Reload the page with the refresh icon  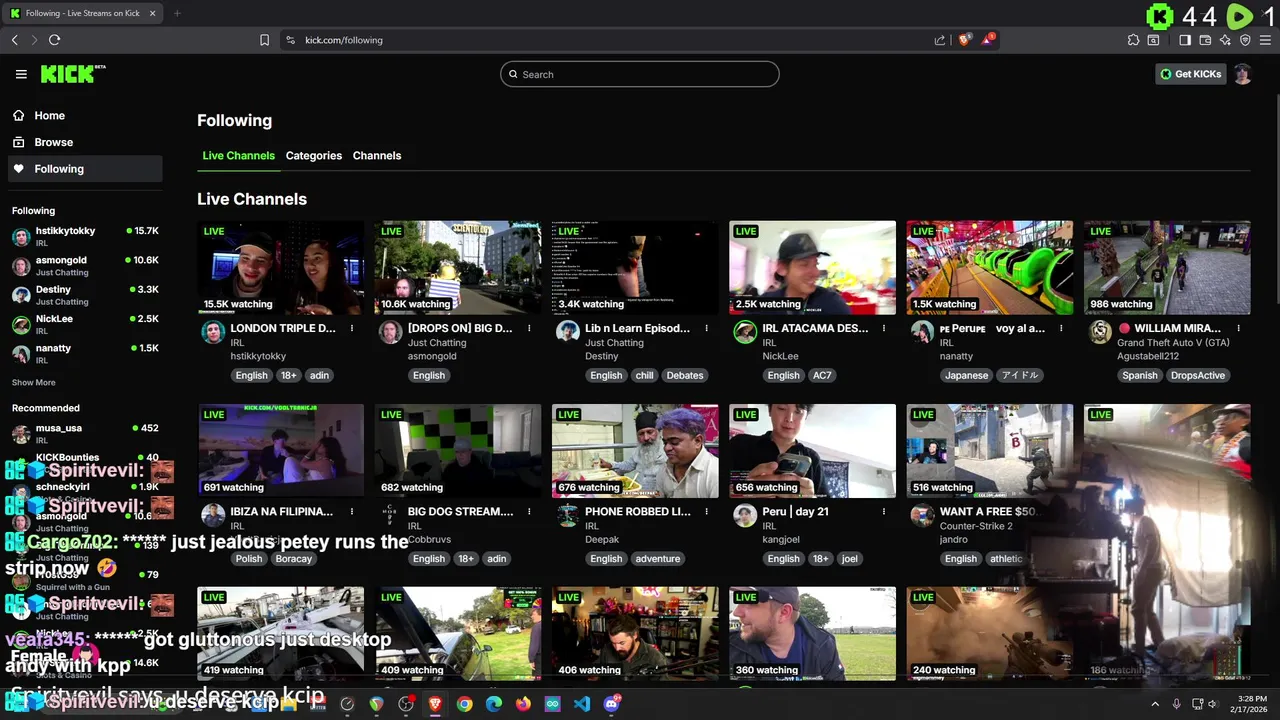(x=54, y=40)
